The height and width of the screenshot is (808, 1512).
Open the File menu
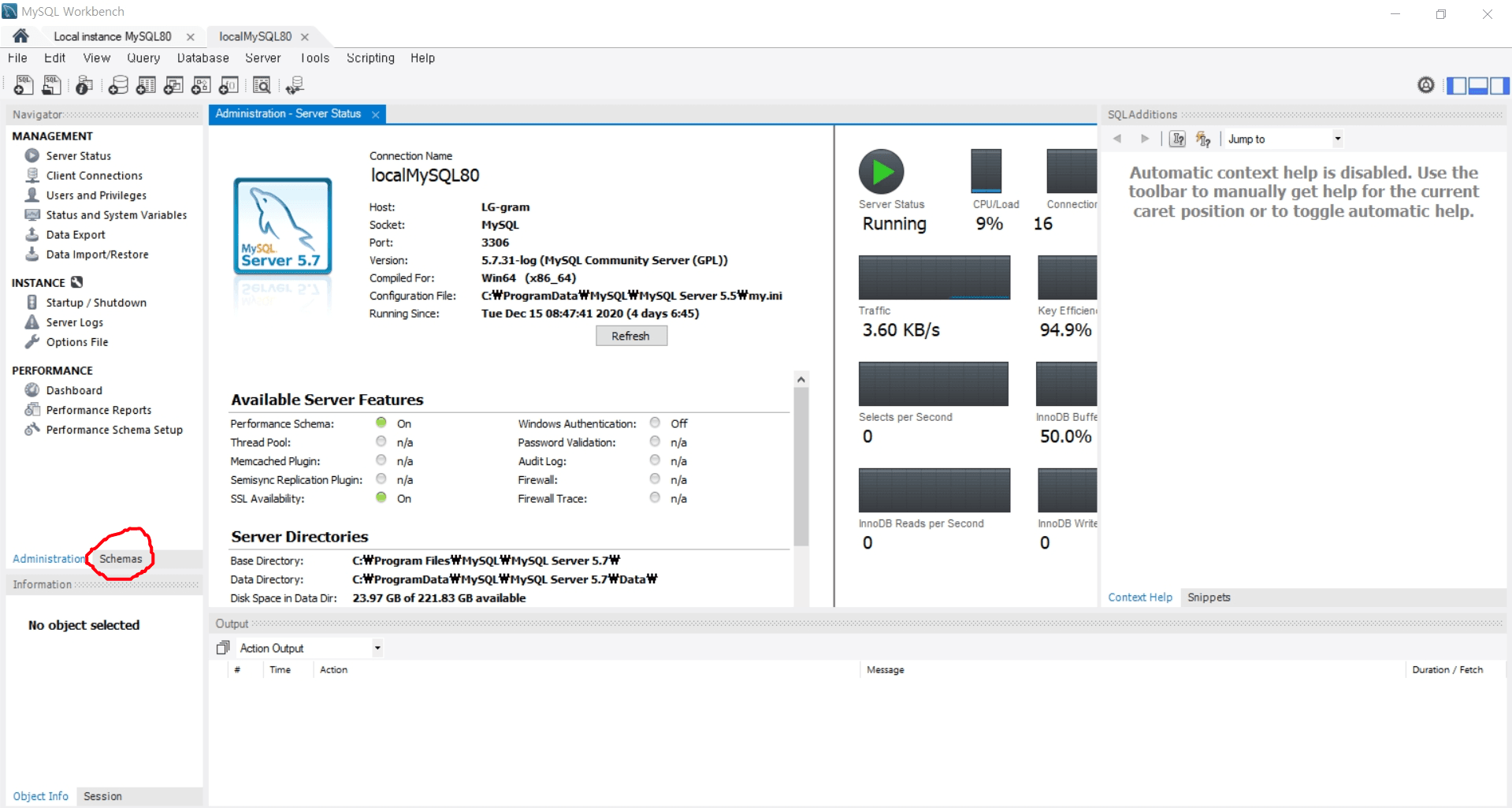(x=17, y=58)
